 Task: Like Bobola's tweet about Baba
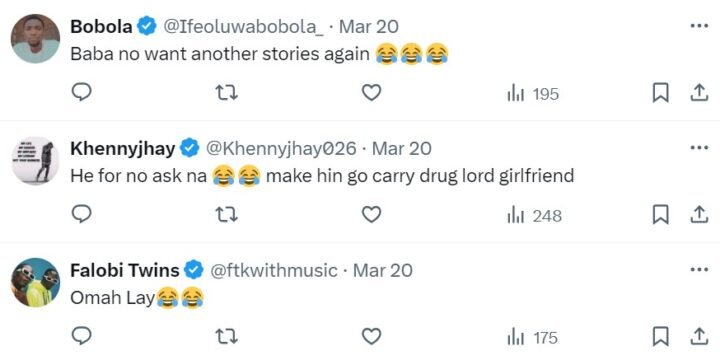tap(371, 93)
